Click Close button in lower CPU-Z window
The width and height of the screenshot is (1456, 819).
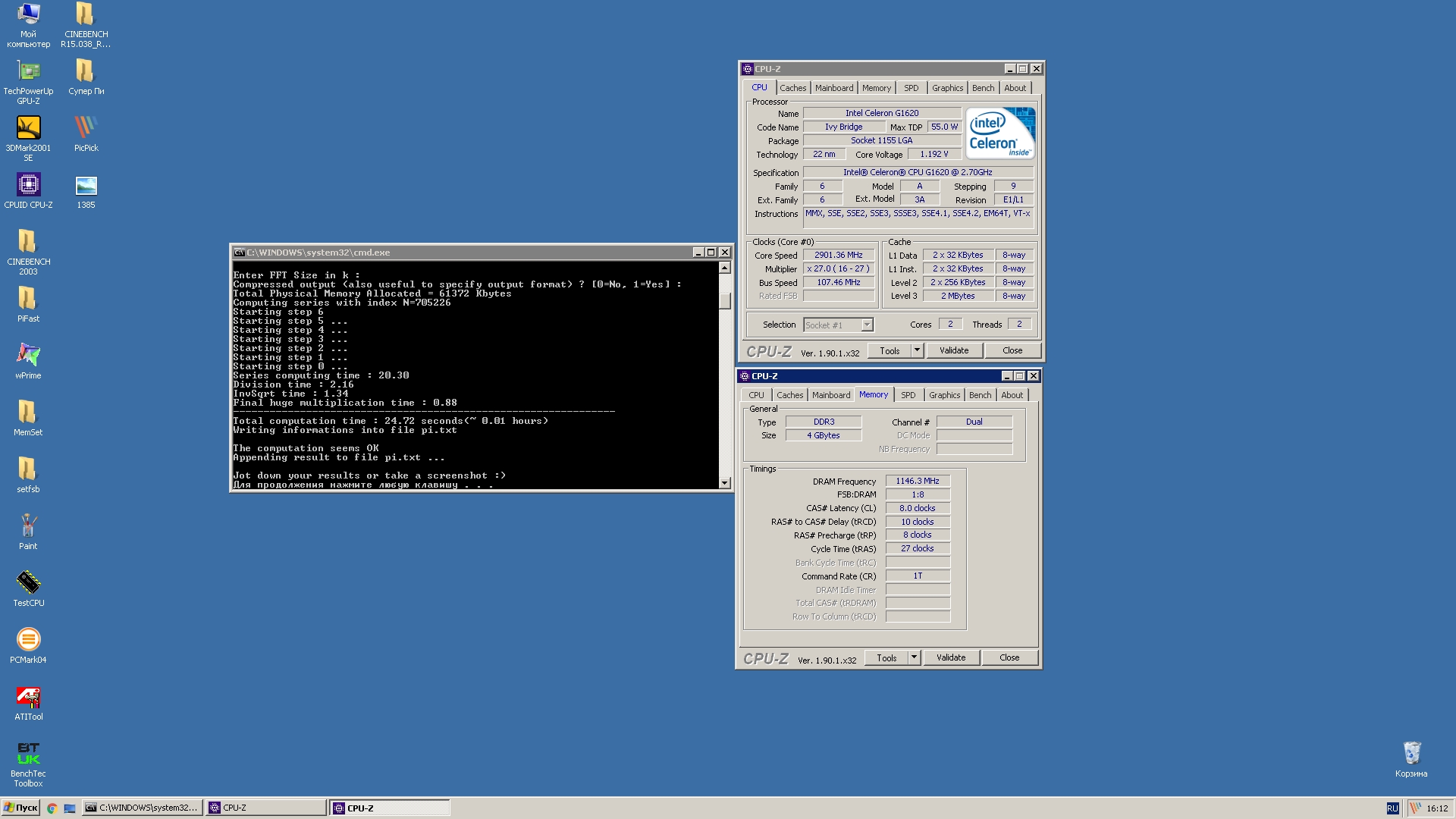click(x=1009, y=657)
